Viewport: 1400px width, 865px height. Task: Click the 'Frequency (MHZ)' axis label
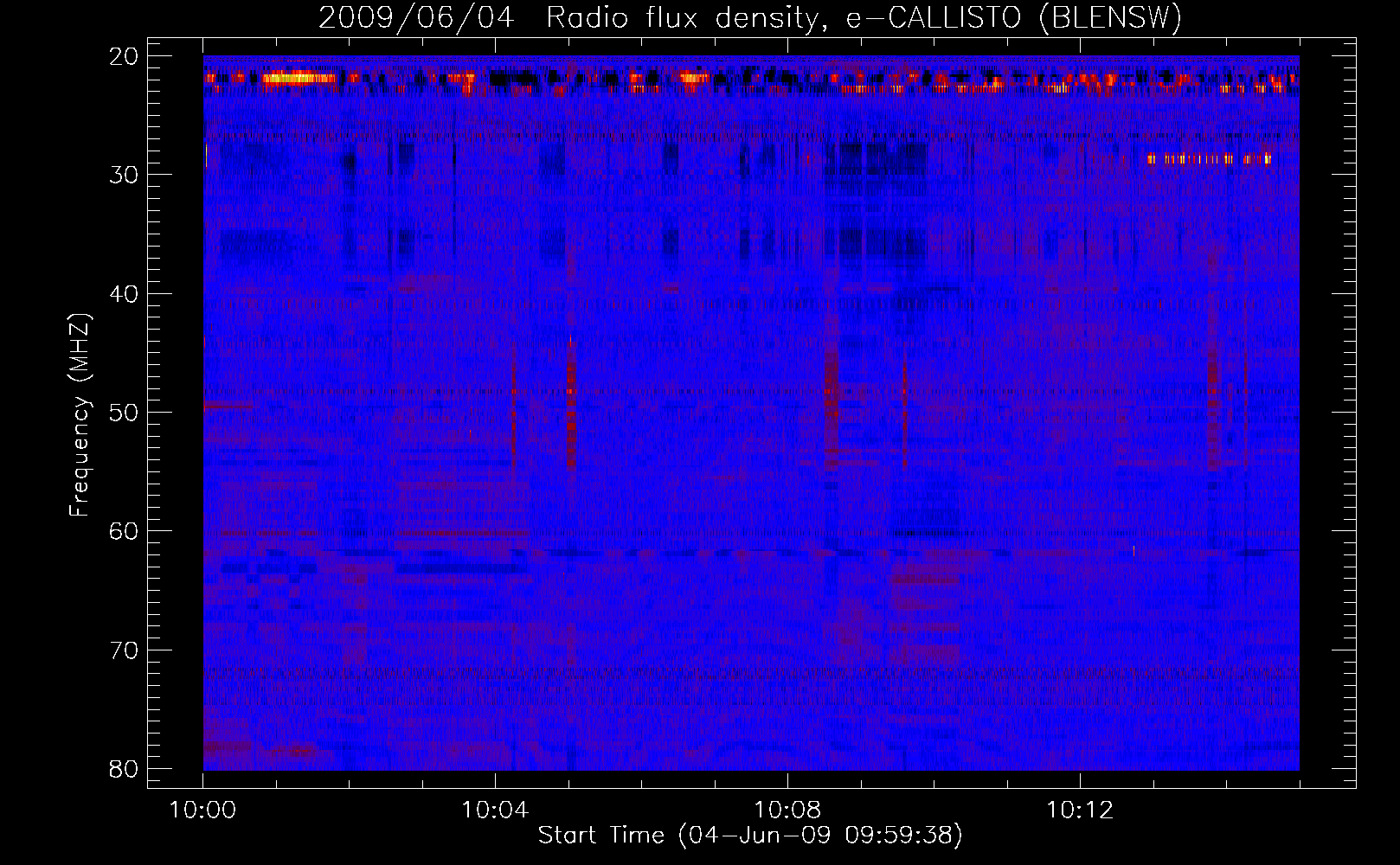click(x=80, y=415)
